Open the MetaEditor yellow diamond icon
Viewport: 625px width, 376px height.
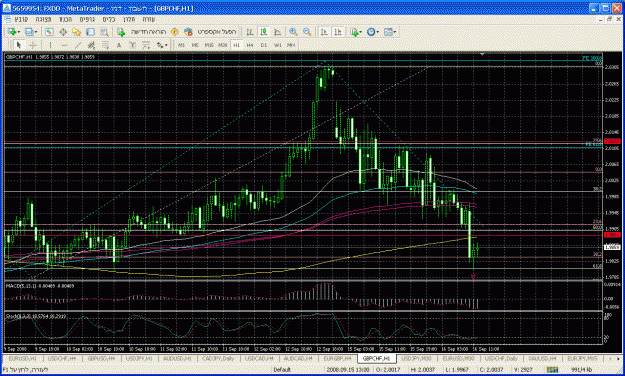(175, 32)
